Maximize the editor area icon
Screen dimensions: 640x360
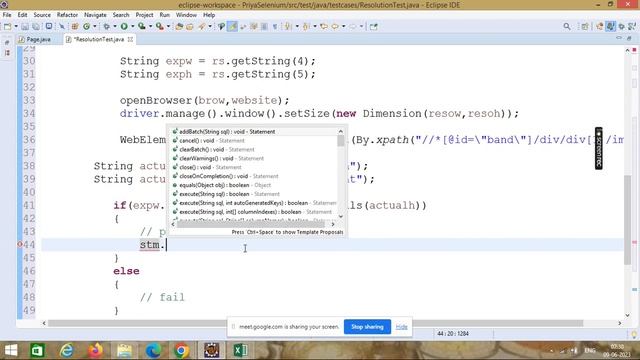point(629,38)
